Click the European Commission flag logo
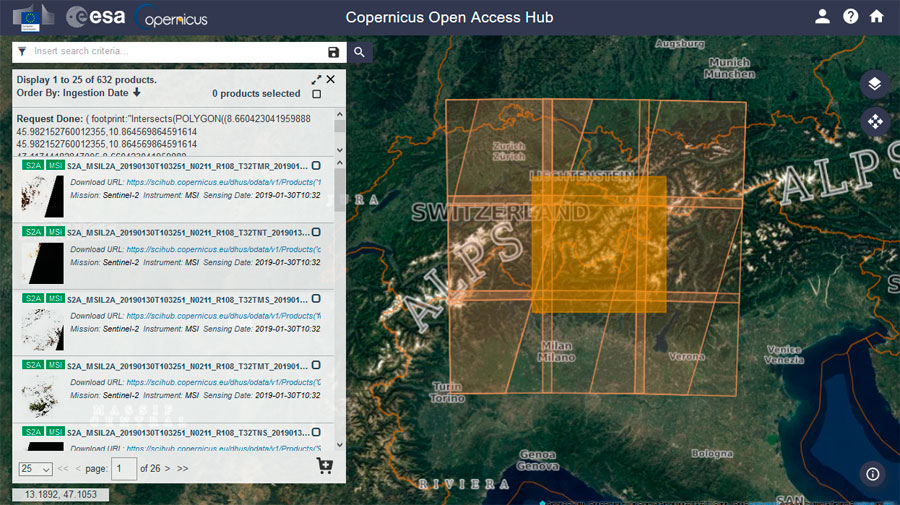Image resolution: width=900 pixels, height=505 pixels. point(30,20)
